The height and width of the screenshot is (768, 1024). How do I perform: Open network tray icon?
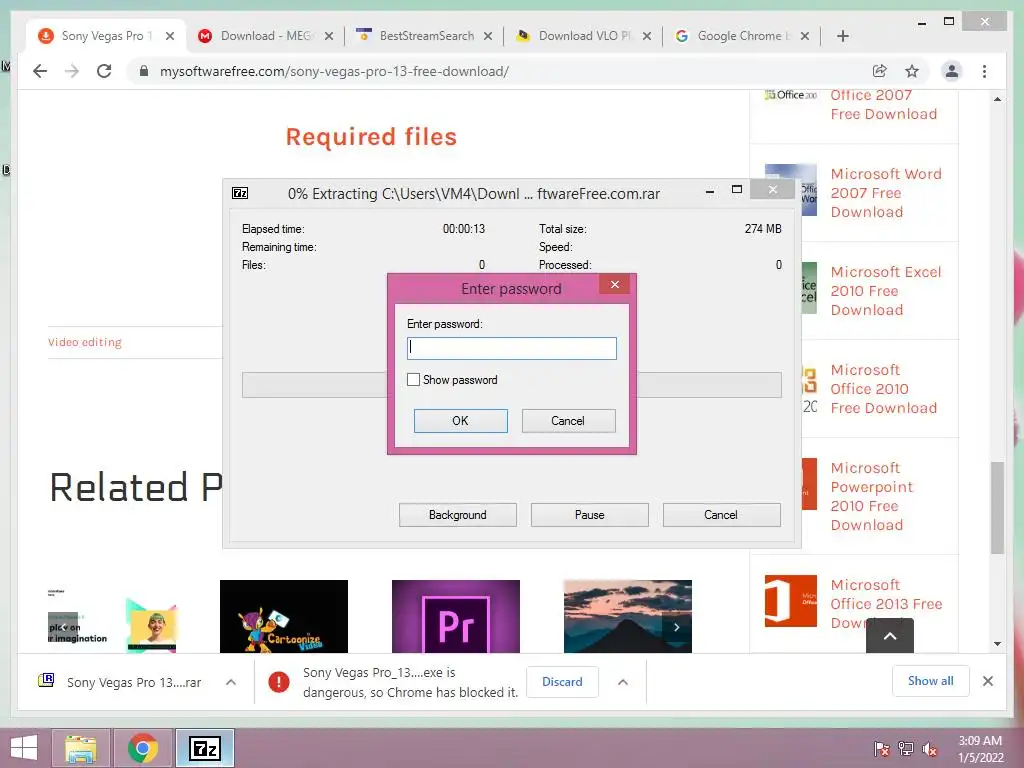(x=906, y=749)
